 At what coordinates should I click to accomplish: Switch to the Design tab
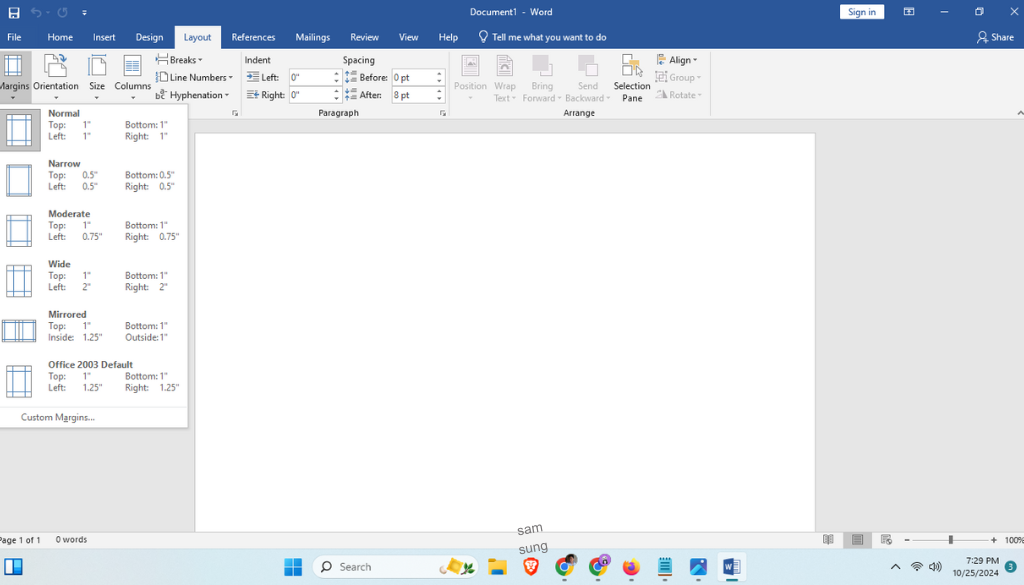[x=150, y=37]
